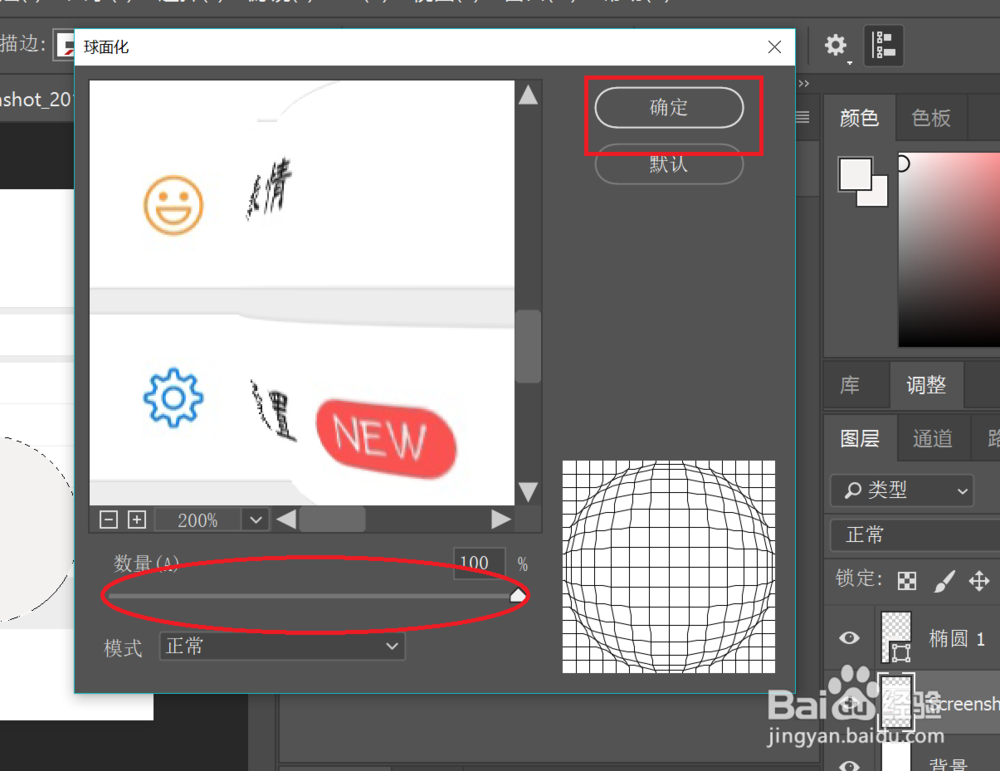This screenshot has width=1000, height=771.
Task: Switch to the 通道 panel tab
Action: 932,438
